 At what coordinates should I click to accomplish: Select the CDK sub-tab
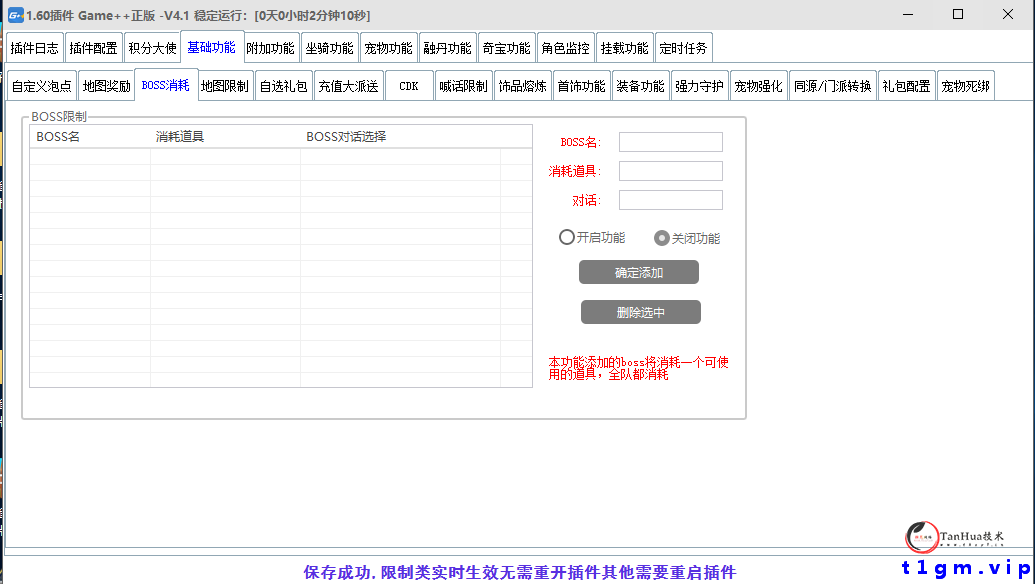point(408,84)
